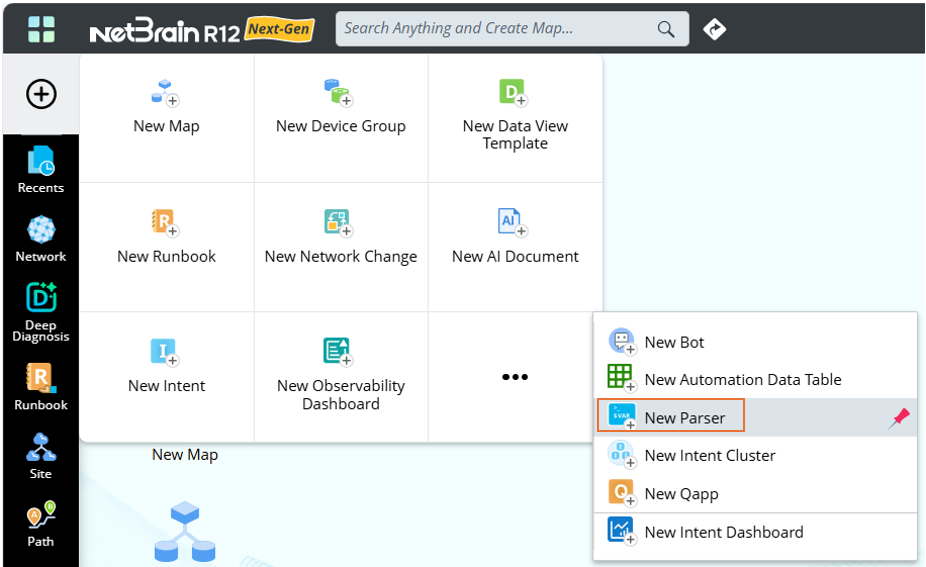The height and width of the screenshot is (567, 926).
Task: Click the Next-Gen badge
Action: pyautogui.click(x=279, y=29)
